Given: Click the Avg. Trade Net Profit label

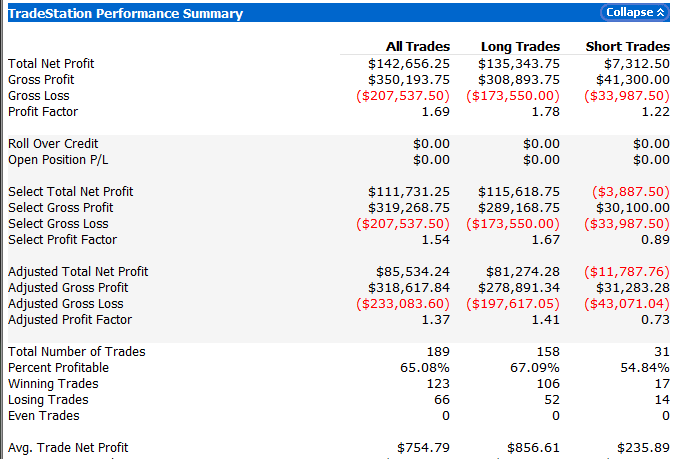Looking at the screenshot, I should click(68, 448).
